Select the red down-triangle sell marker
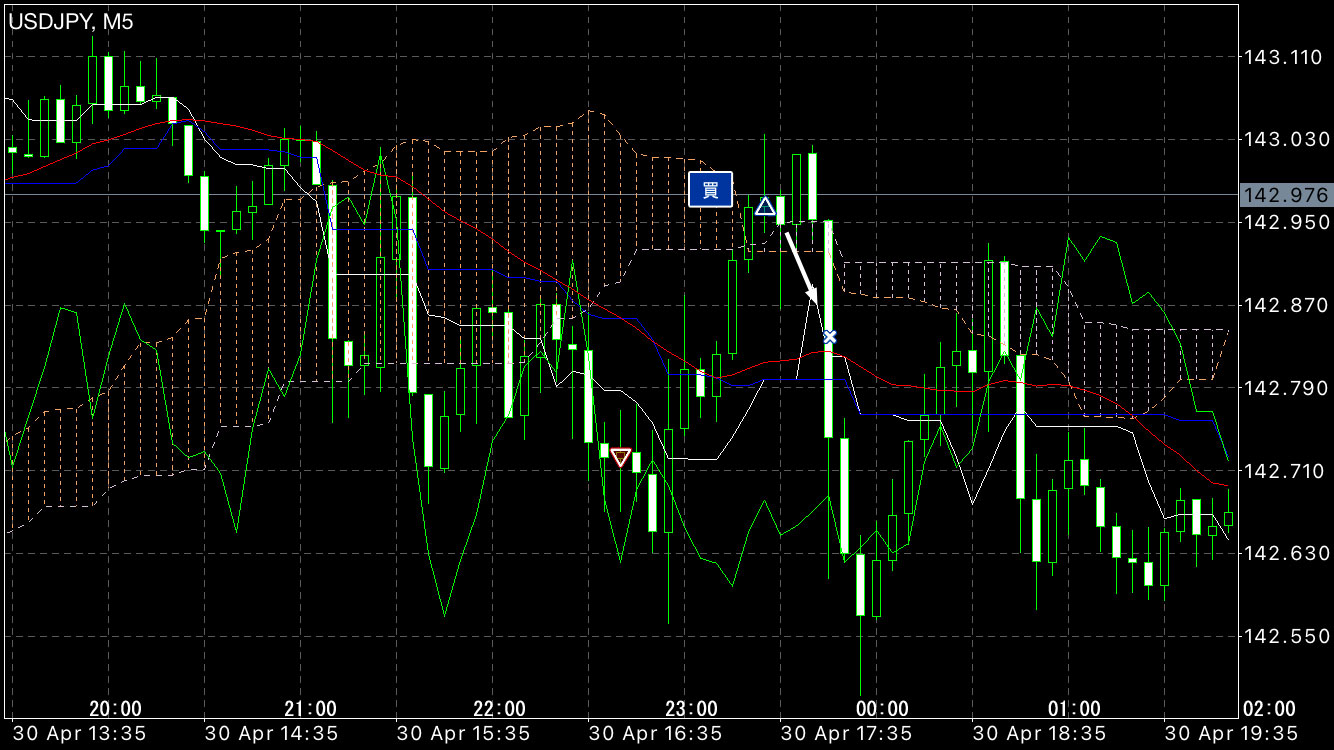Screen dimensions: 1334x750 tap(620, 458)
